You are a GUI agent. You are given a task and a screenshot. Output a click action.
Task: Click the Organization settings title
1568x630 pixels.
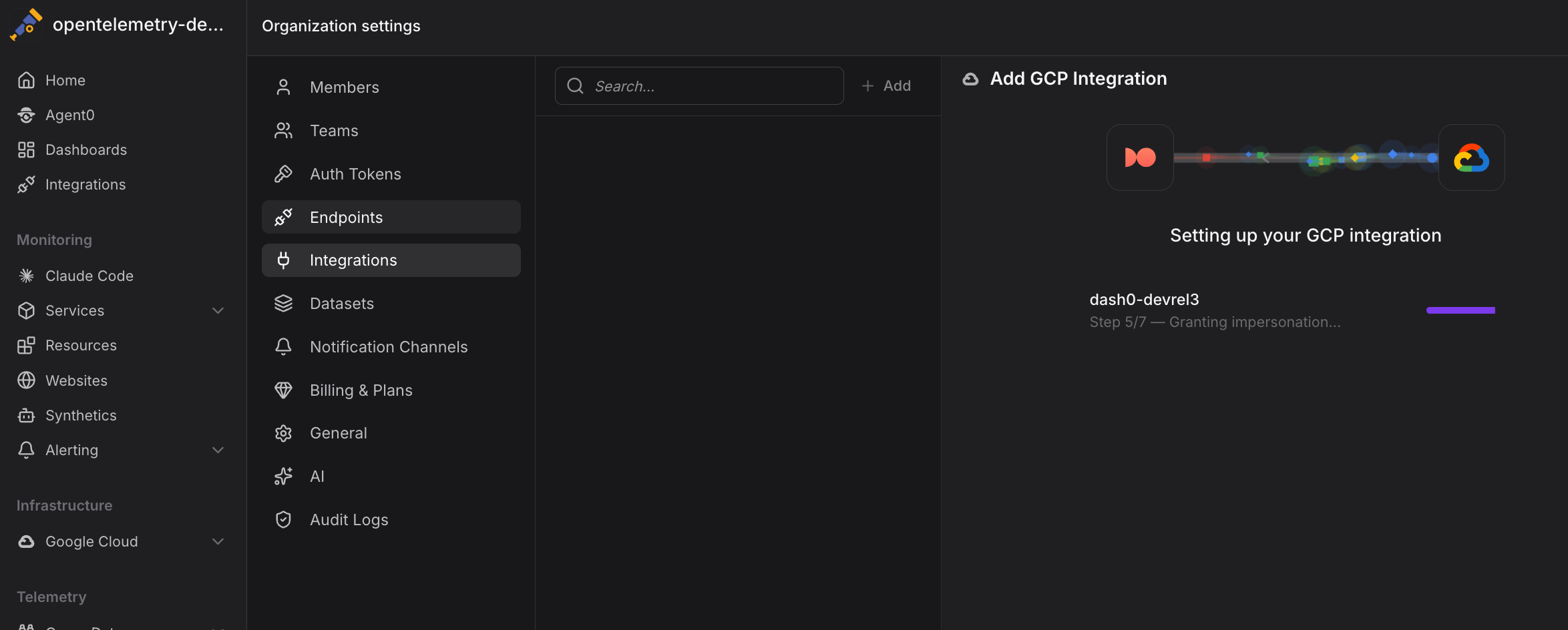click(341, 26)
